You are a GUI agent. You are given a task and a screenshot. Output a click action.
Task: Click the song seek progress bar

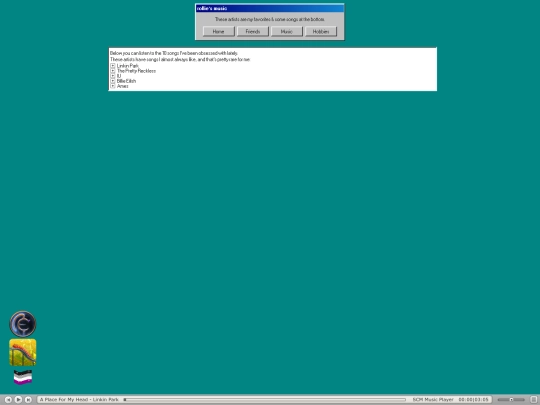[x=264, y=399]
